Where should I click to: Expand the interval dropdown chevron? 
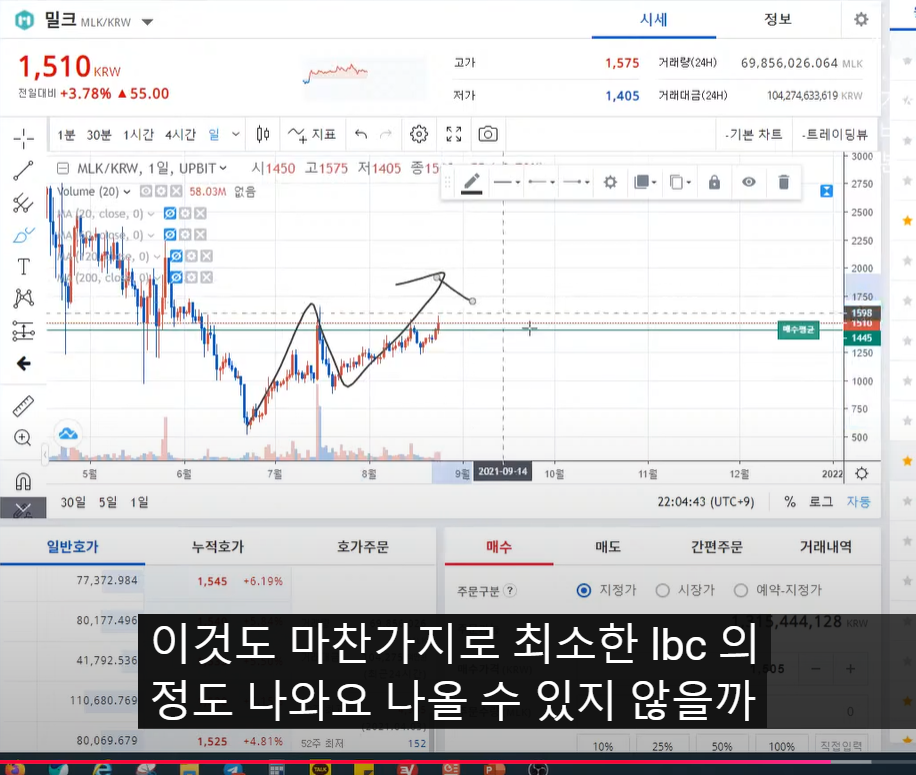click(x=235, y=134)
